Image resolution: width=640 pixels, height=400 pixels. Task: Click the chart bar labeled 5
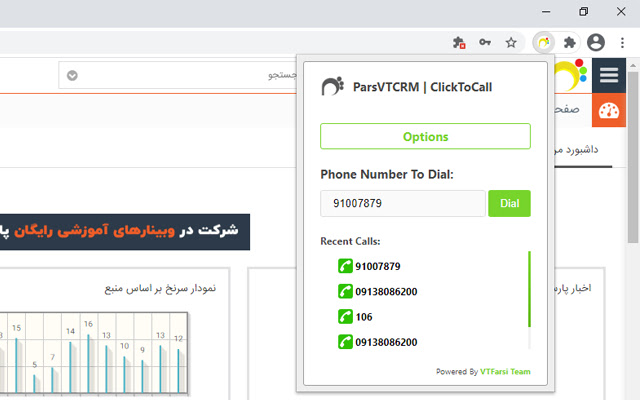click(x=34, y=384)
